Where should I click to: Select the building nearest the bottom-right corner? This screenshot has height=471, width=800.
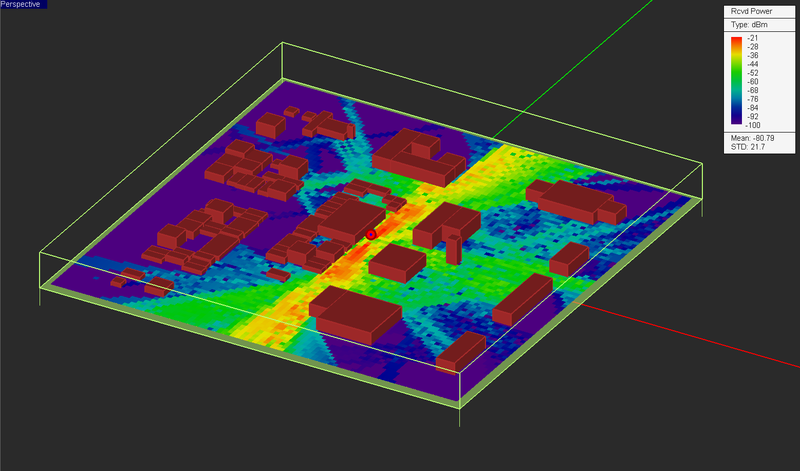click(461, 352)
